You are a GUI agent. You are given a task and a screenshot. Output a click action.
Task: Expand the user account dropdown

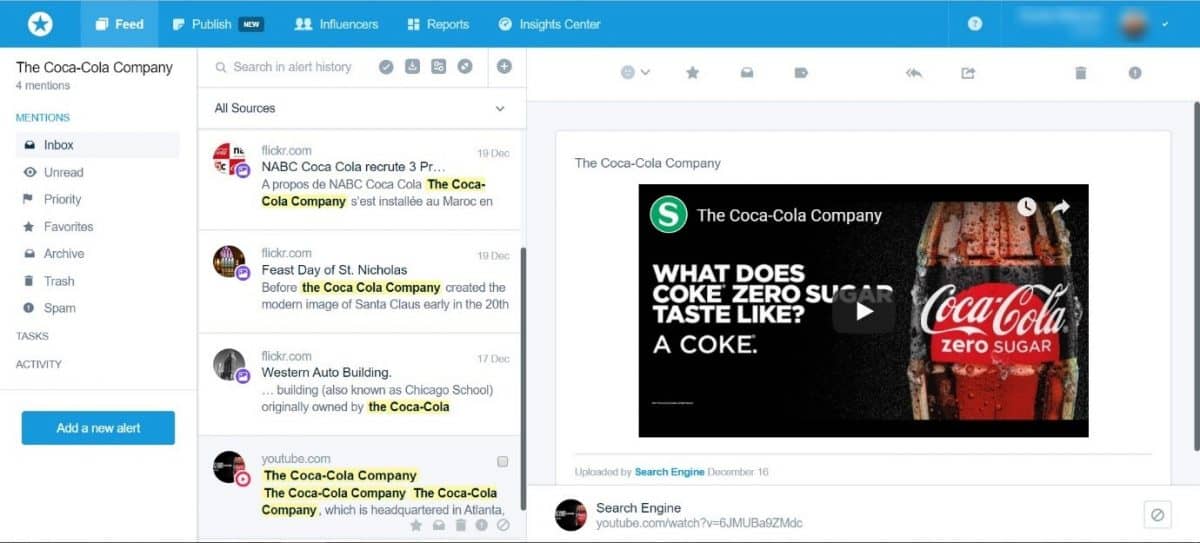[1166, 24]
